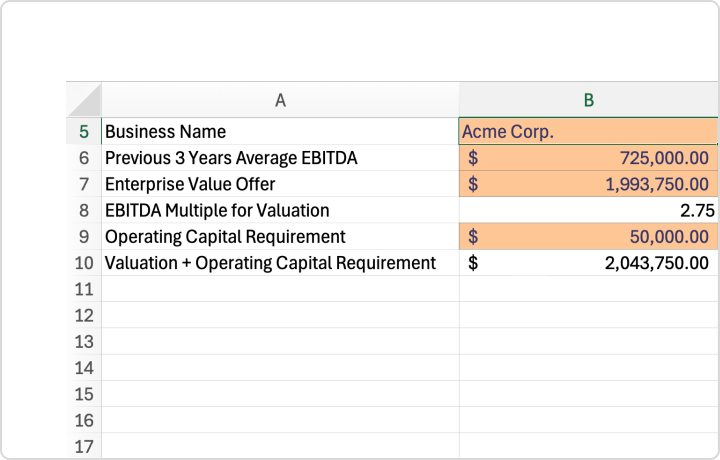Click empty cell in column A row 12
This screenshot has height=460, width=720.
[x=280, y=315]
